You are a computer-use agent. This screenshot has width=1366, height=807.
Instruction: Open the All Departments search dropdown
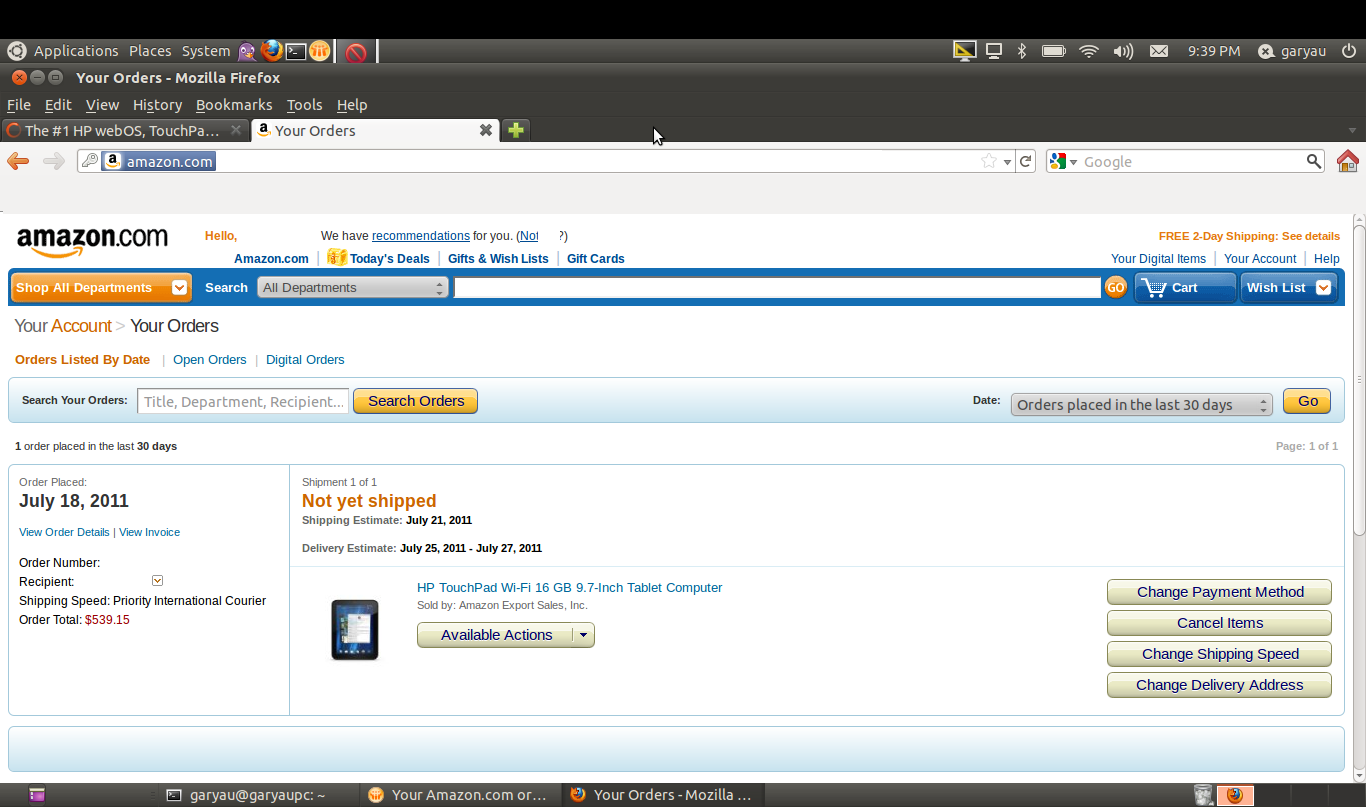(x=352, y=288)
